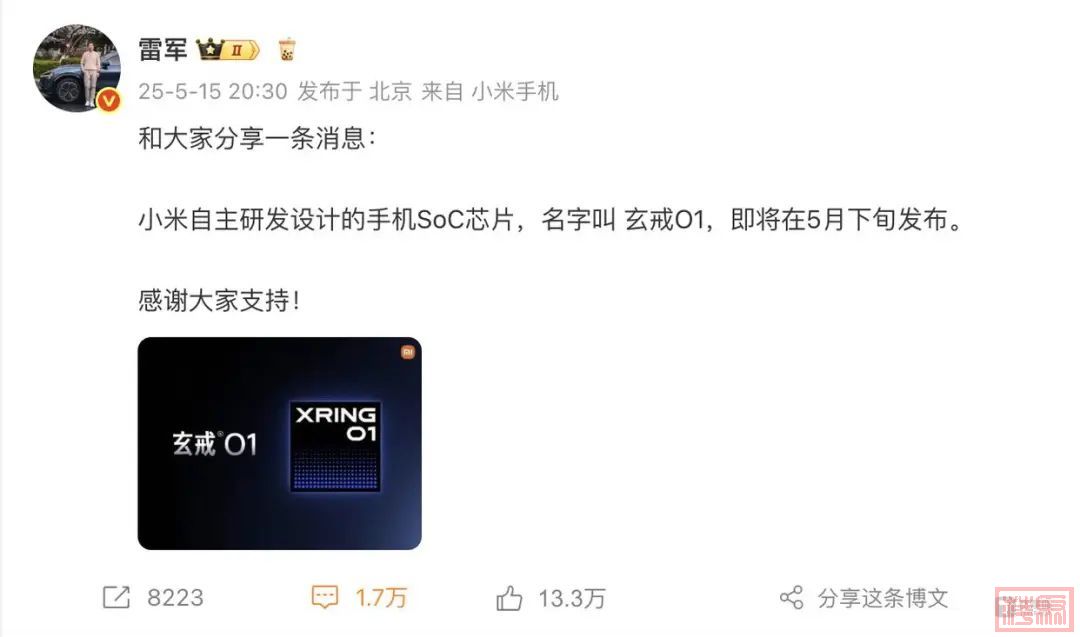Click the XRING O1 chip graphic
Image resolution: width=1080 pixels, height=637 pixels.
coord(335,446)
